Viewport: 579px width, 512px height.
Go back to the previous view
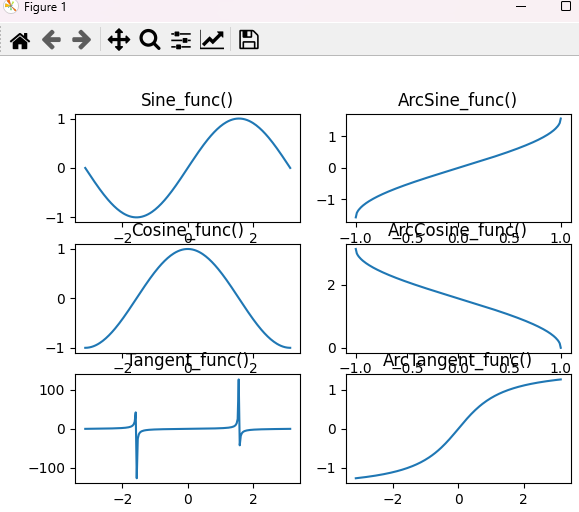51,40
